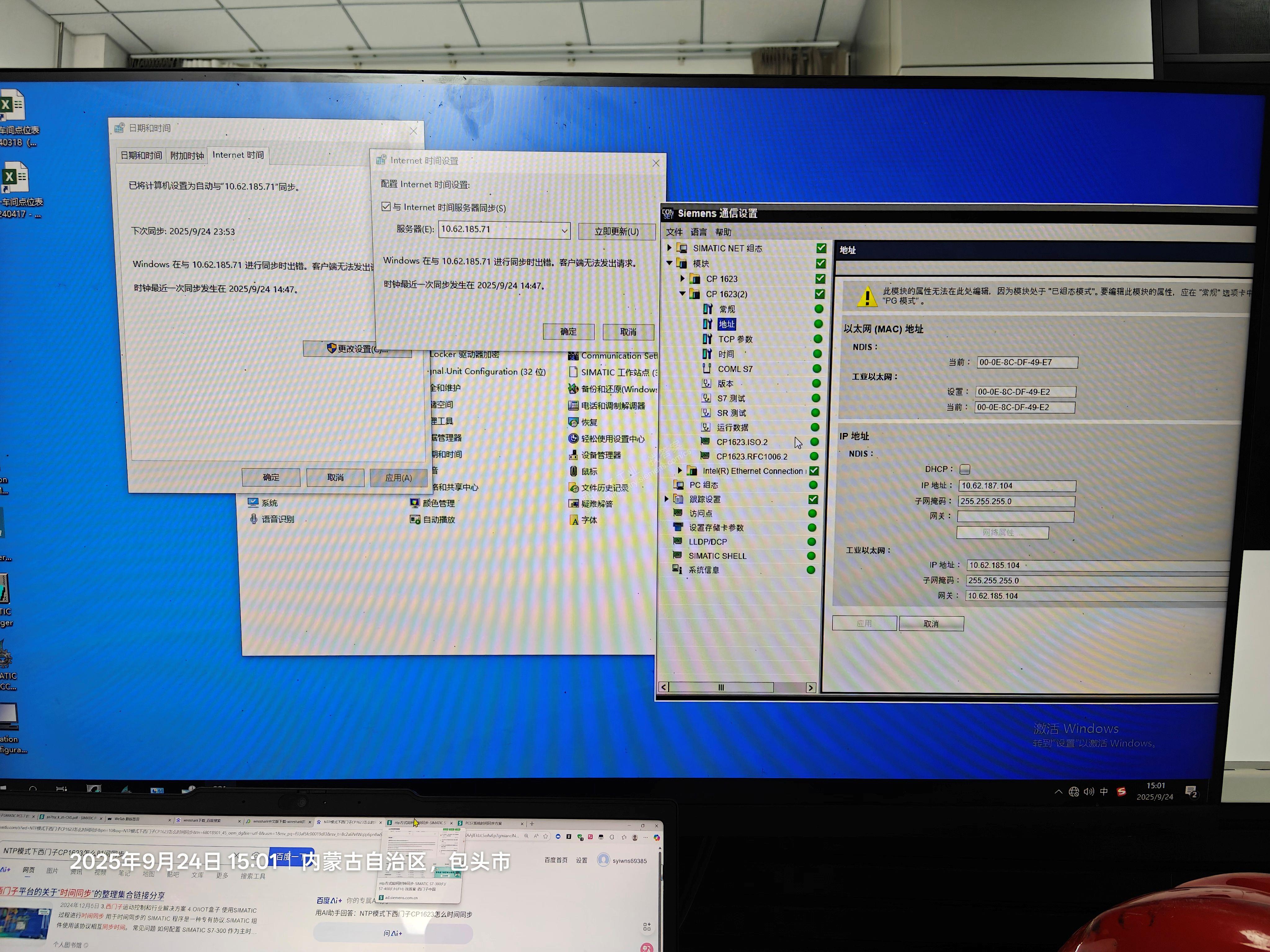Open the time server dropdown list
Viewport: 1270px width, 952px height.
pyautogui.click(x=564, y=231)
